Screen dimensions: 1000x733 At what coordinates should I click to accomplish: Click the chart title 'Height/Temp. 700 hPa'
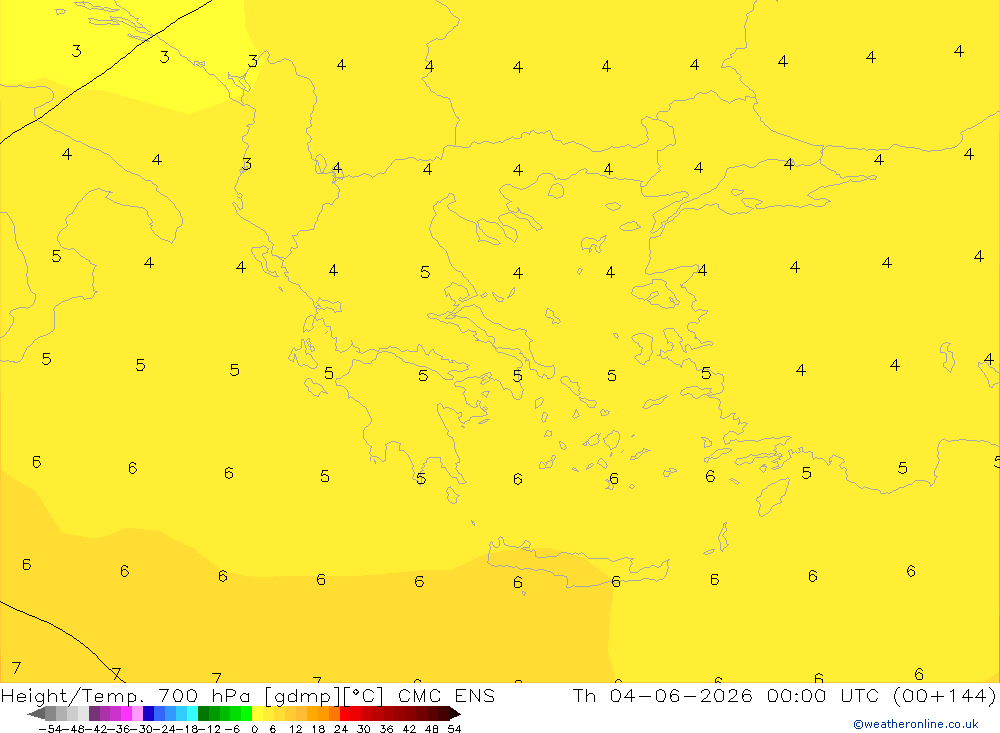[x=126, y=696]
